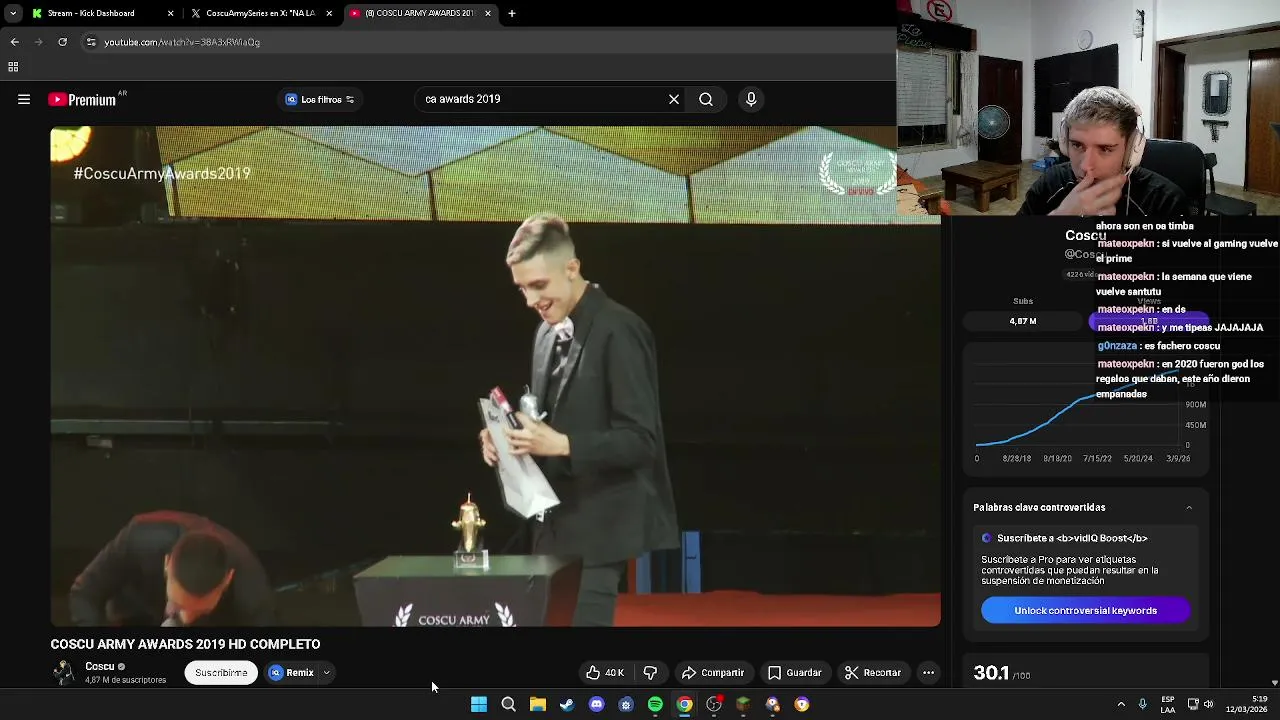The height and width of the screenshot is (720, 1280).
Task: Go to YouTube Premium home logo
Action: tap(82, 99)
